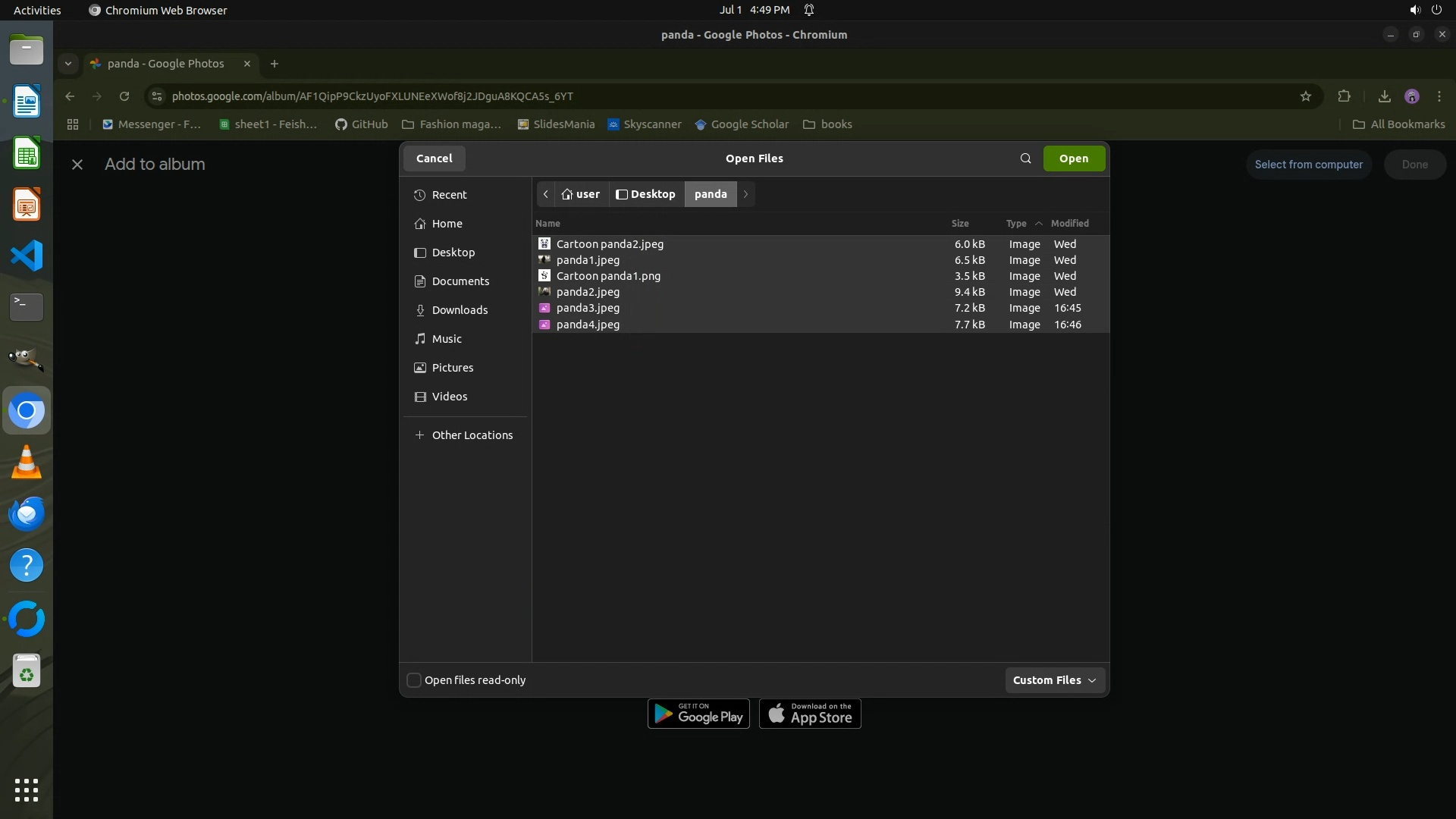The height and width of the screenshot is (819, 1456).
Task: Open VLC media player from dock
Action: (27, 463)
